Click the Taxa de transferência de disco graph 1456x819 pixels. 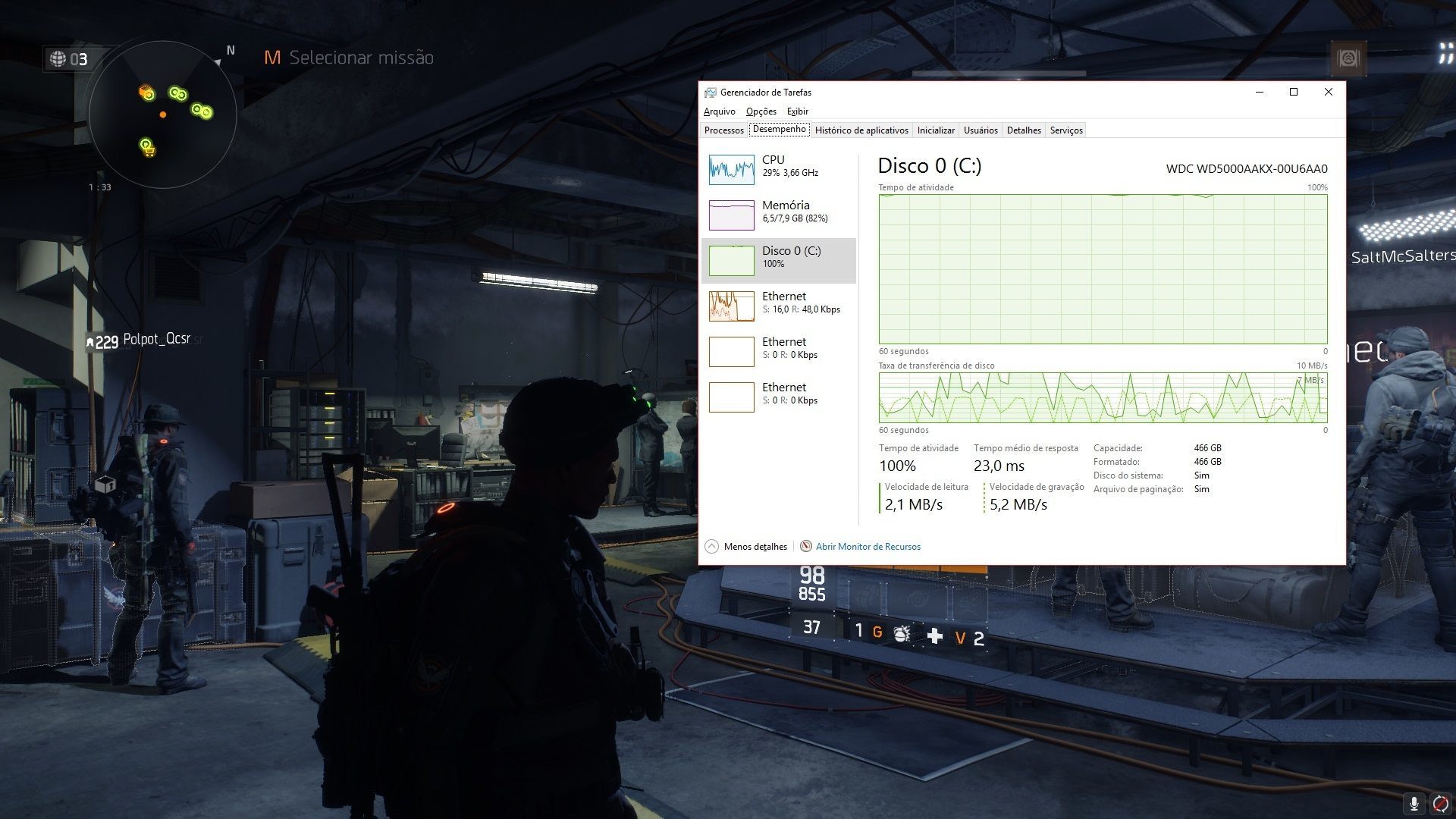[1103, 397]
